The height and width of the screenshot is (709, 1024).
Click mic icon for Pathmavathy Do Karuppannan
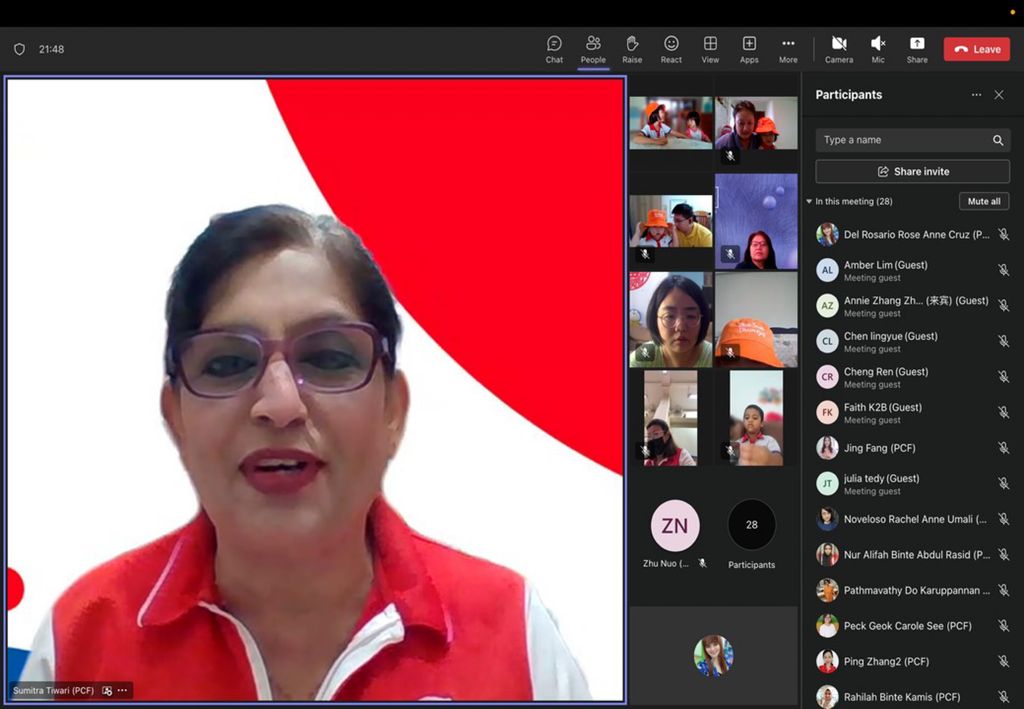pyautogui.click(x=1004, y=590)
